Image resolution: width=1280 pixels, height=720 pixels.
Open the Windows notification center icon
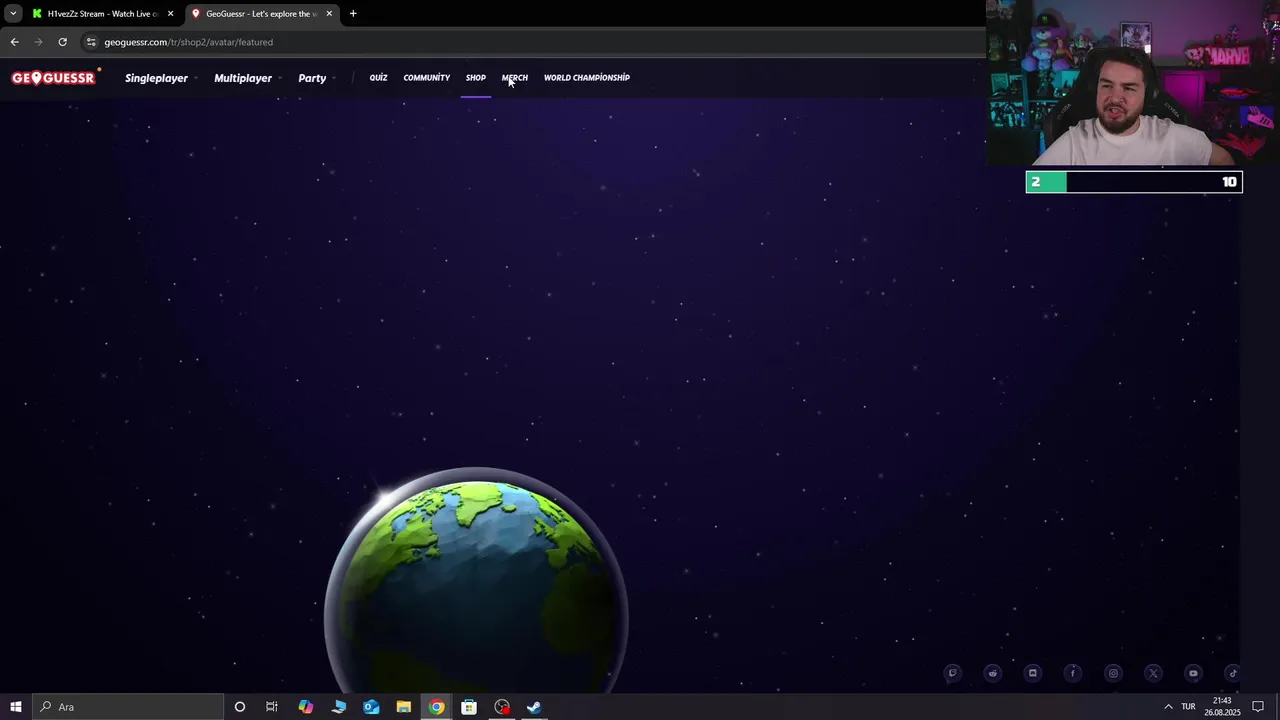pyautogui.click(x=1258, y=707)
